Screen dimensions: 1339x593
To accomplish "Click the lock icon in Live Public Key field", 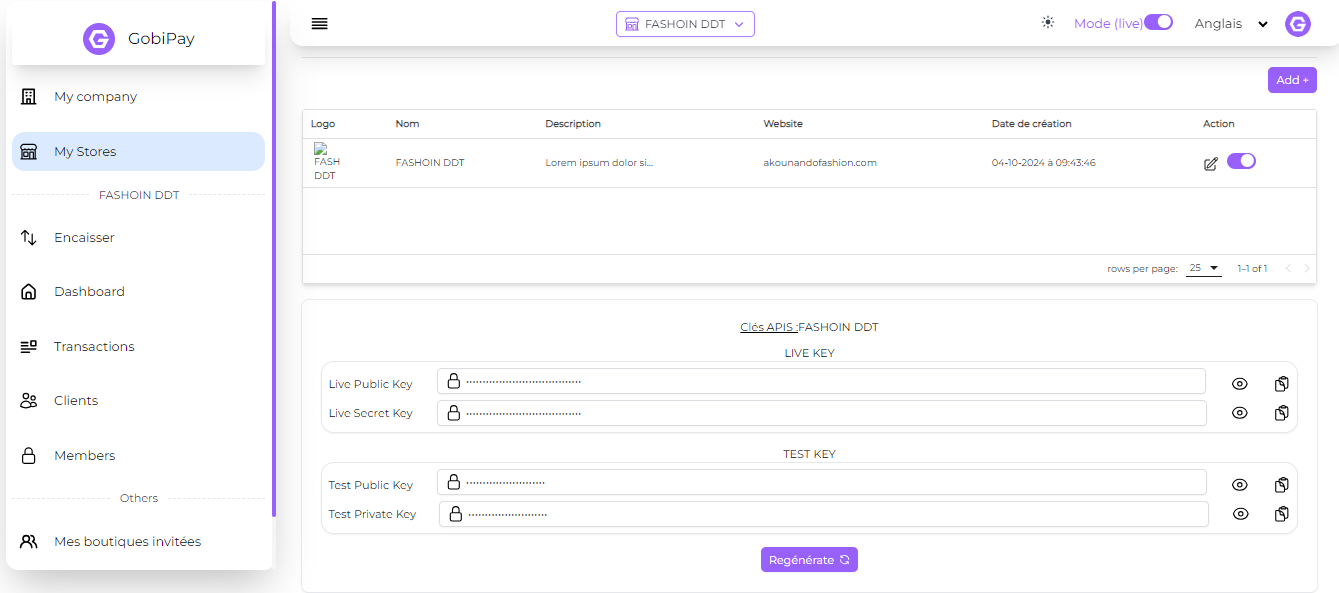I will click(453, 381).
